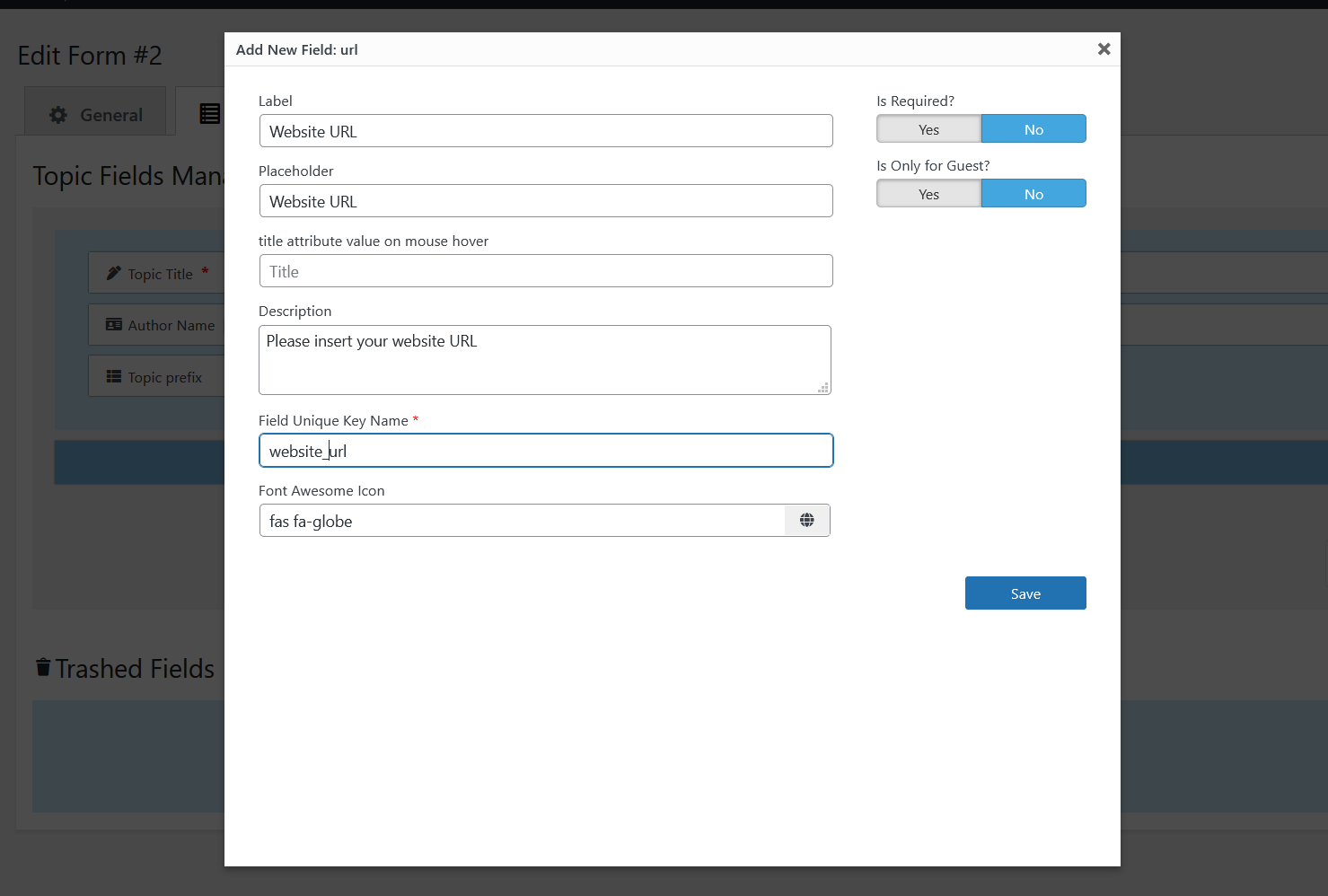Click the Font Awesome Icon text field
The height and width of the screenshot is (896, 1328).
pos(522,521)
